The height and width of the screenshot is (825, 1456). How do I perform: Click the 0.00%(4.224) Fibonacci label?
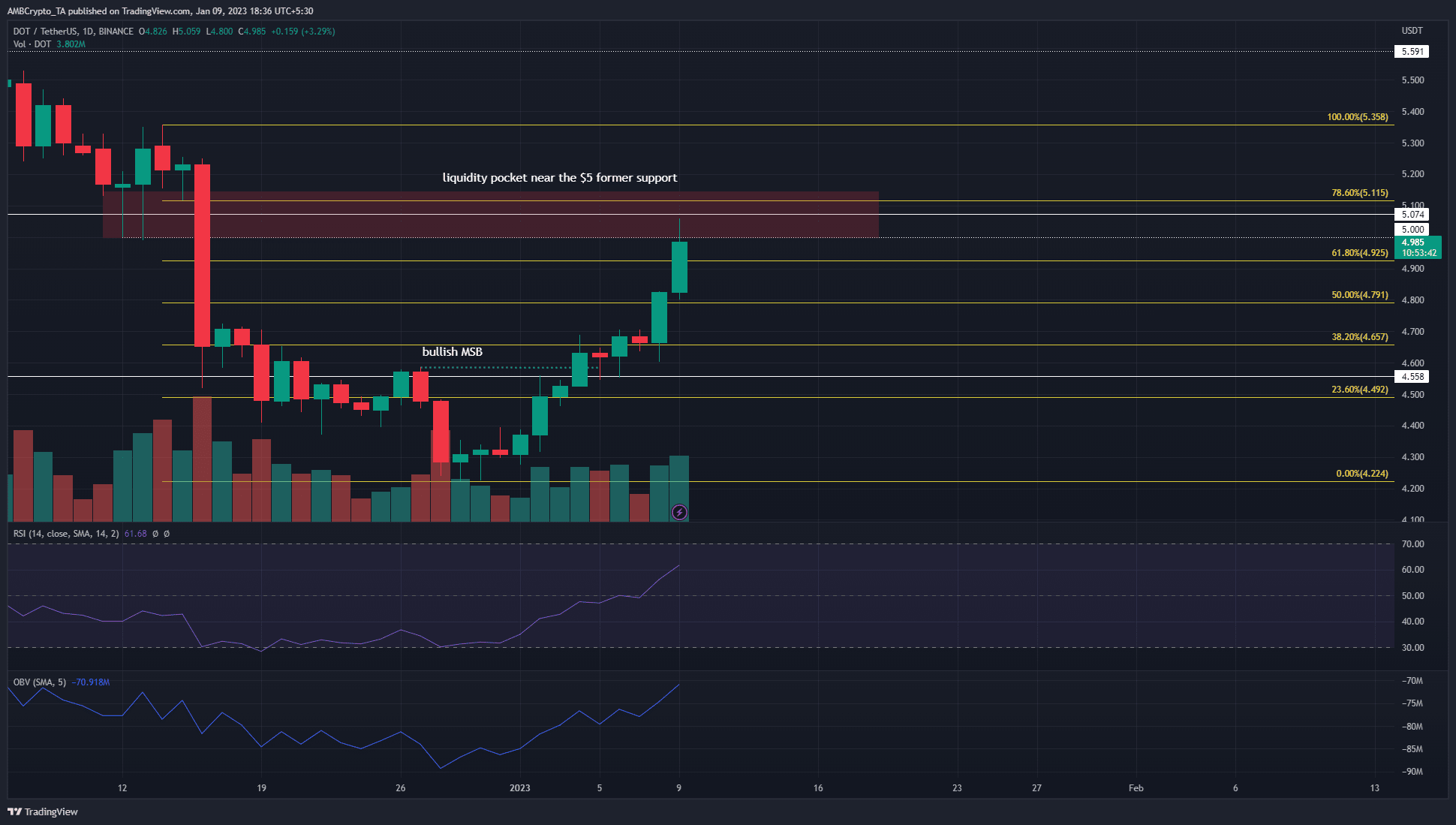tap(1362, 474)
